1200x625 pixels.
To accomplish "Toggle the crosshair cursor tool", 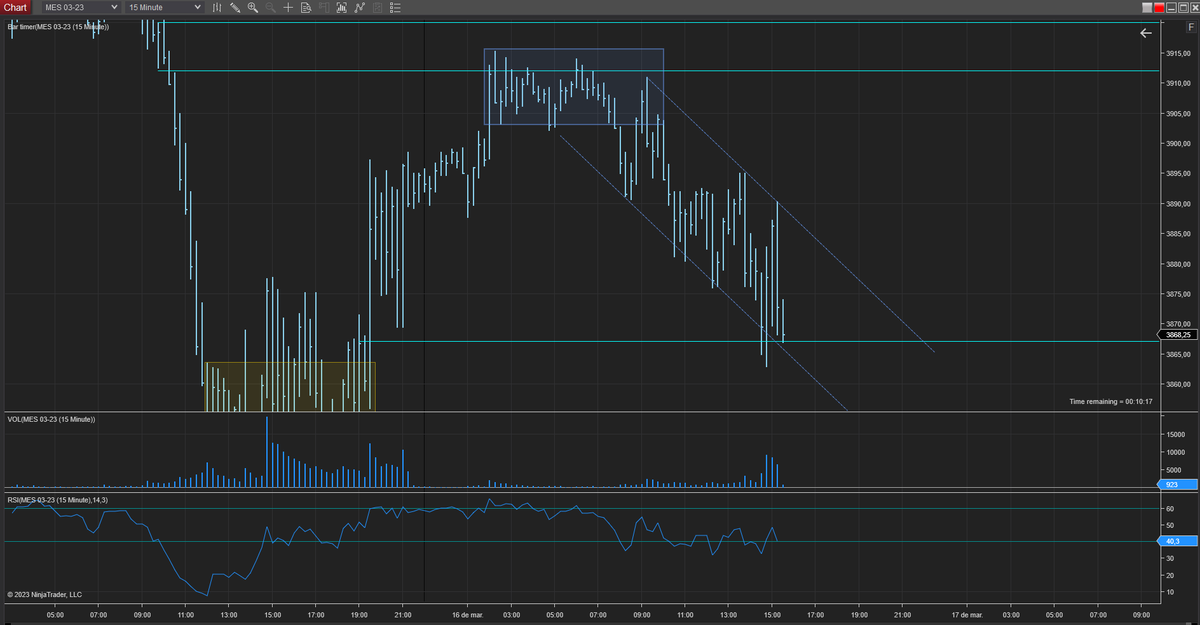I will click(x=288, y=7).
